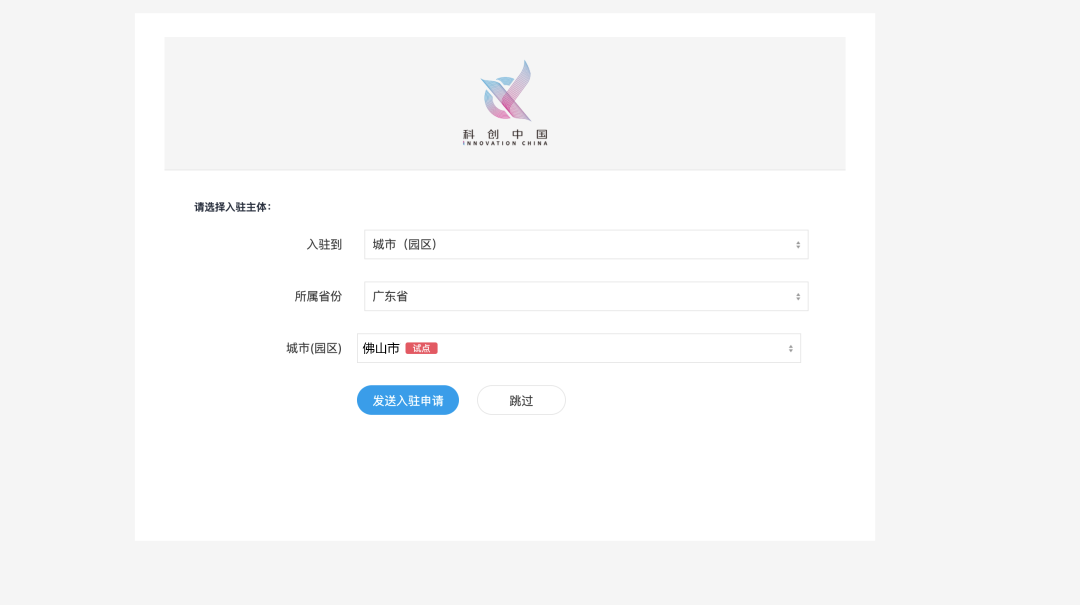Click the stepper arrows in the 城市(园区) field

pos(790,347)
